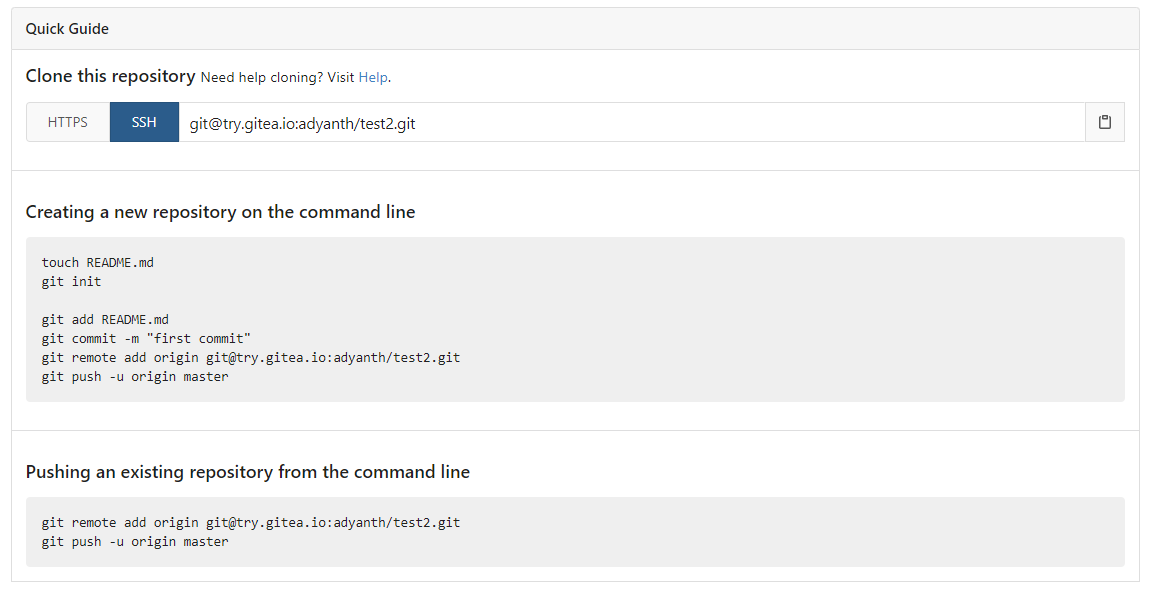Click git push line in Pushing section

[x=134, y=542]
